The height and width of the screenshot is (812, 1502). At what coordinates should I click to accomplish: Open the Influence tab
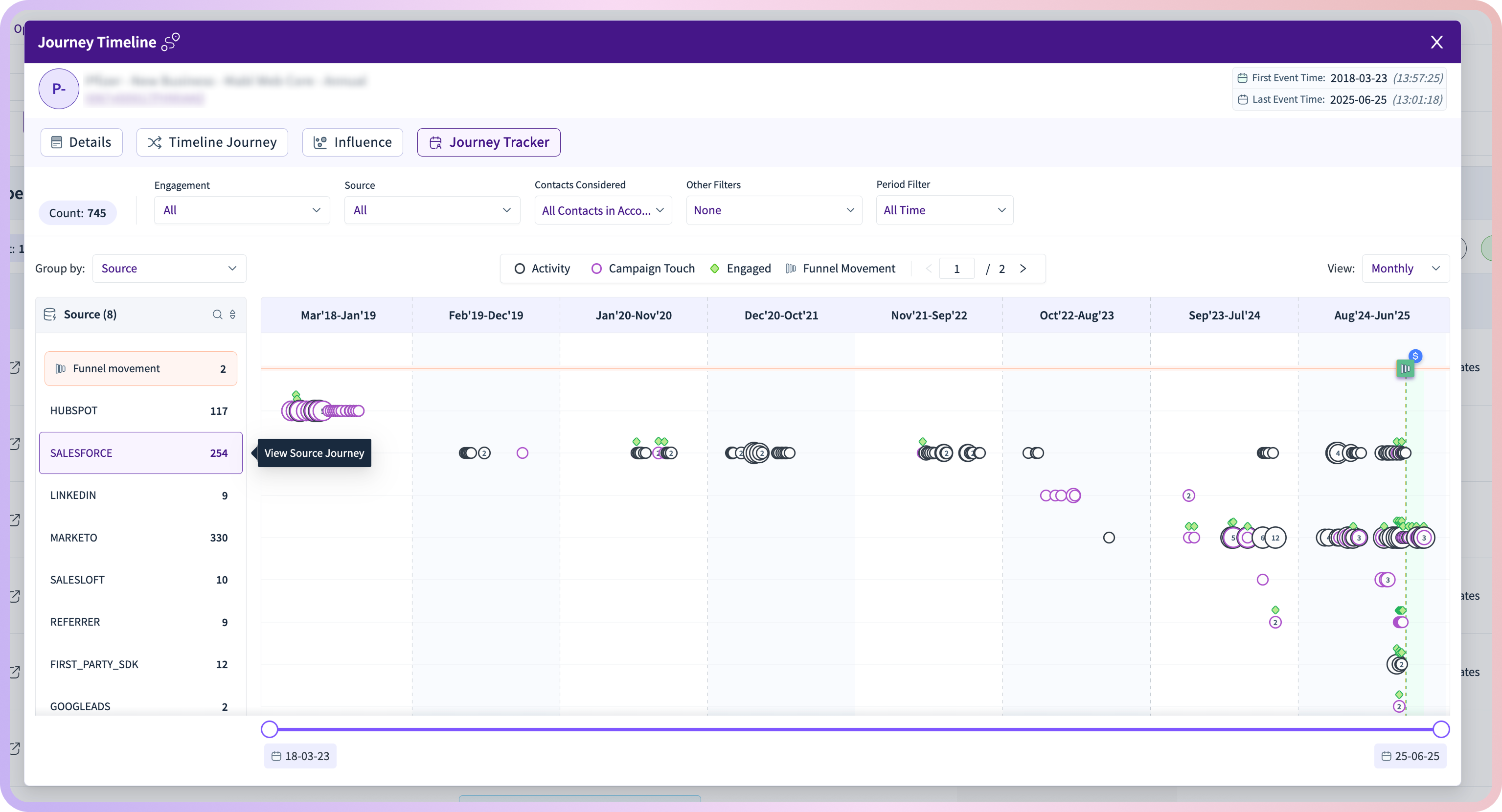pyautogui.click(x=352, y=142)
